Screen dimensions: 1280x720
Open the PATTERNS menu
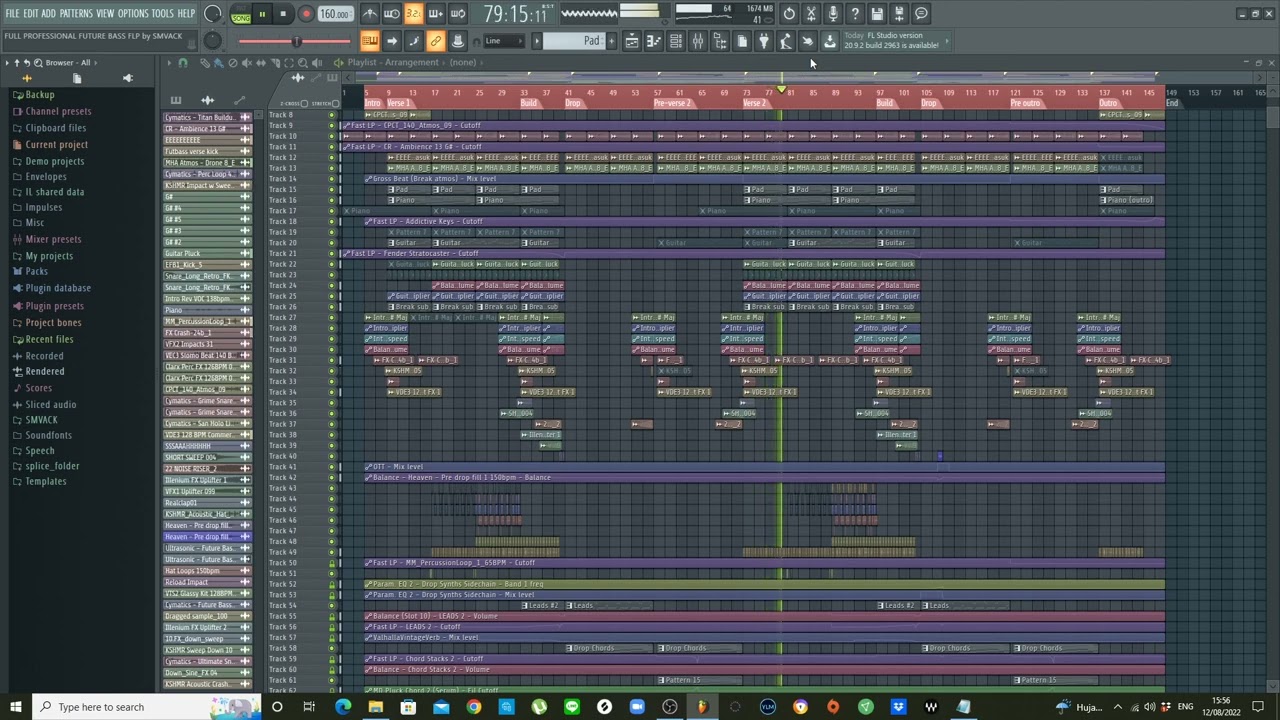click(x=76, y=13)
